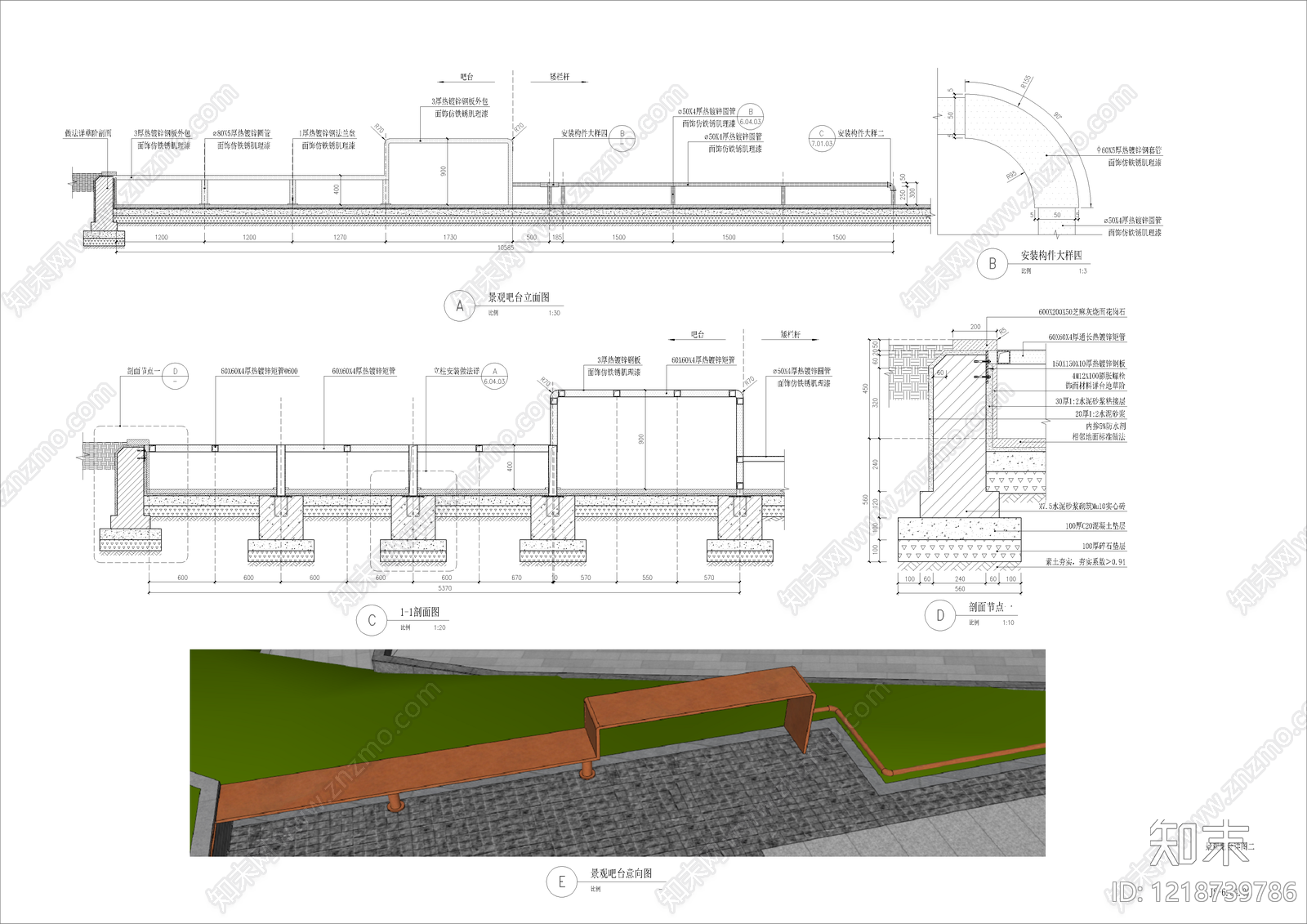Click the 5370 overall dimension in section
Viewport: 1307px width, 924px height.
445,588
